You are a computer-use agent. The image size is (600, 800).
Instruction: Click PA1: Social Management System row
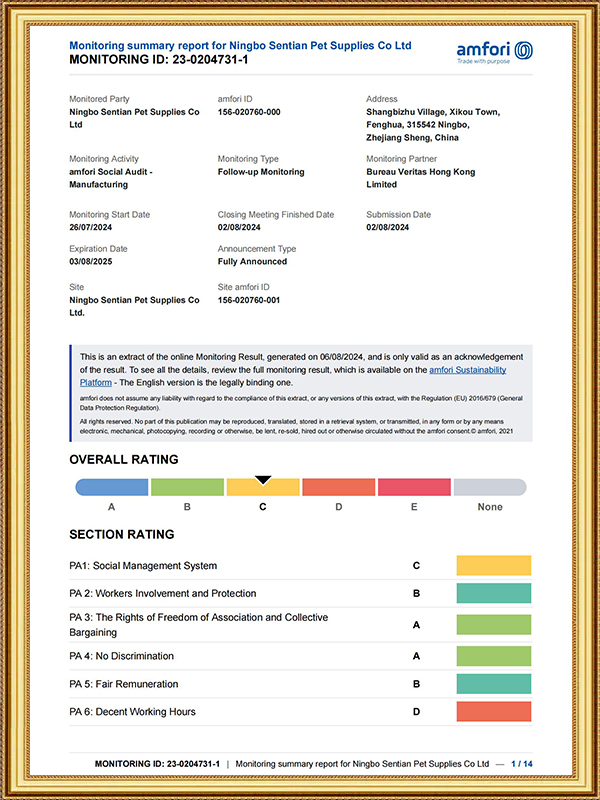pyautogui.click(x=301, y=565)
